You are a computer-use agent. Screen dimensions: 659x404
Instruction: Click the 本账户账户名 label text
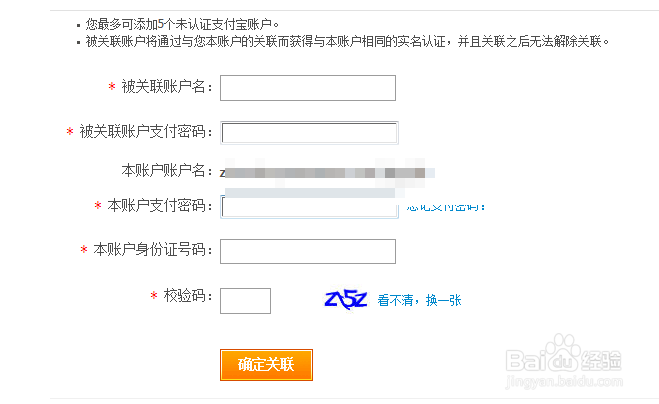[x=166, y=170]
